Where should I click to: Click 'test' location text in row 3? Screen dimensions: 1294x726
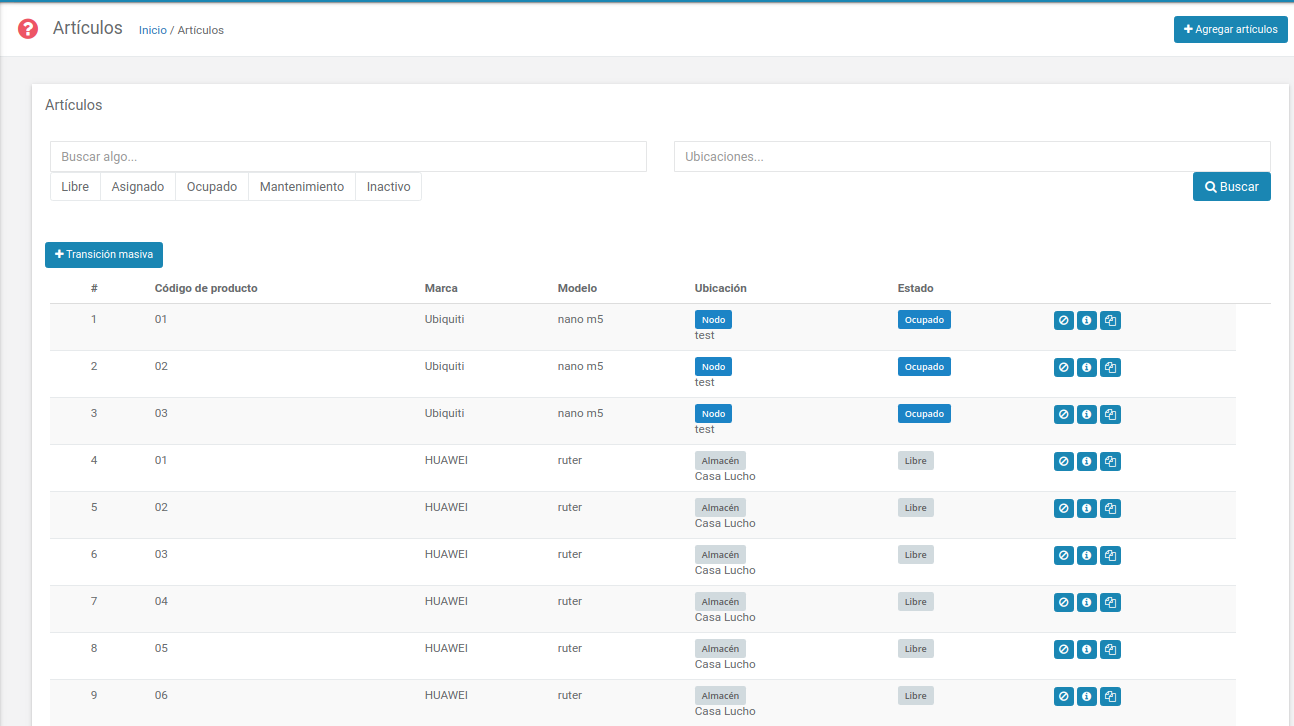tap(705, 429)
